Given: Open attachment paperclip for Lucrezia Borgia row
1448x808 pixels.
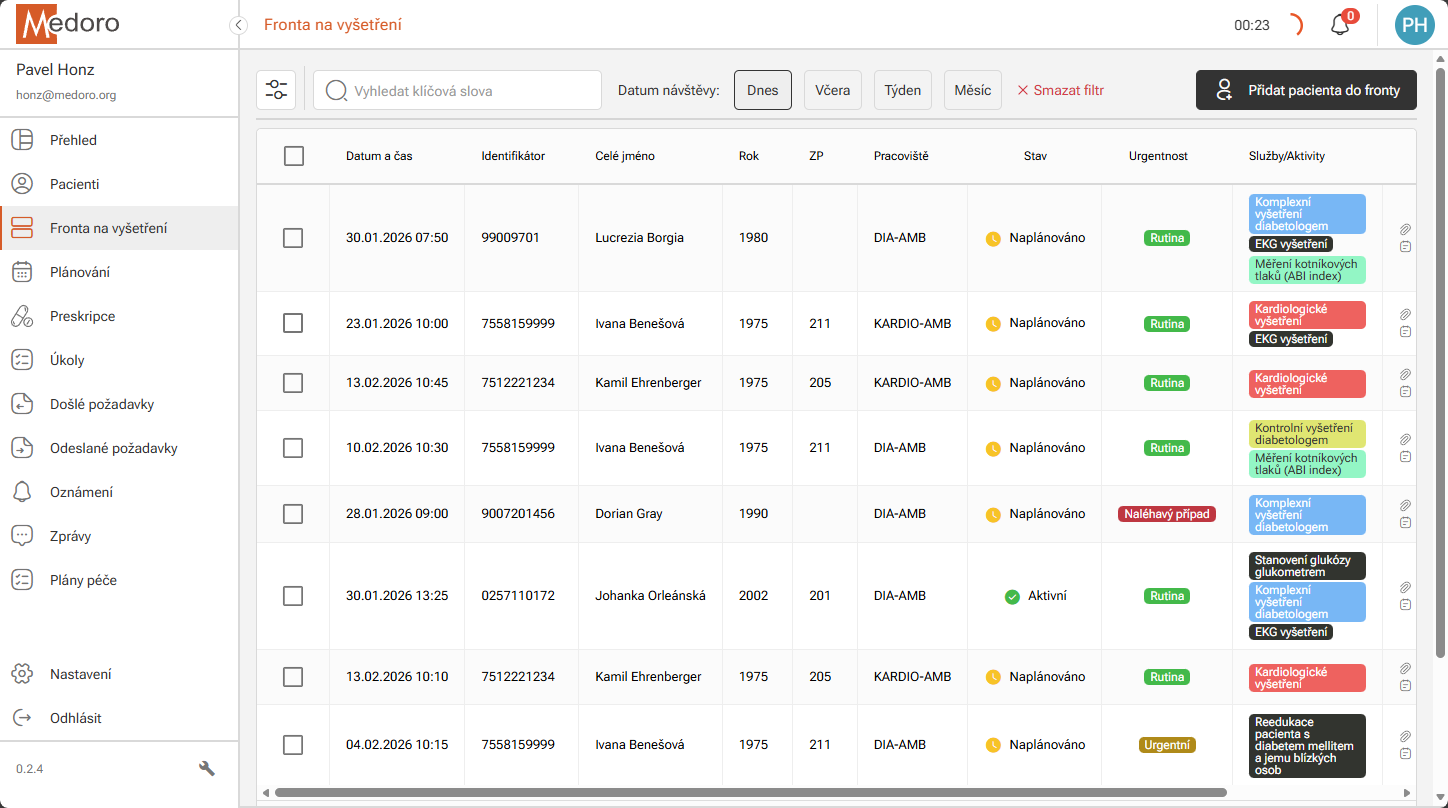Looking at the screenshot, I should pos(1405,229).
